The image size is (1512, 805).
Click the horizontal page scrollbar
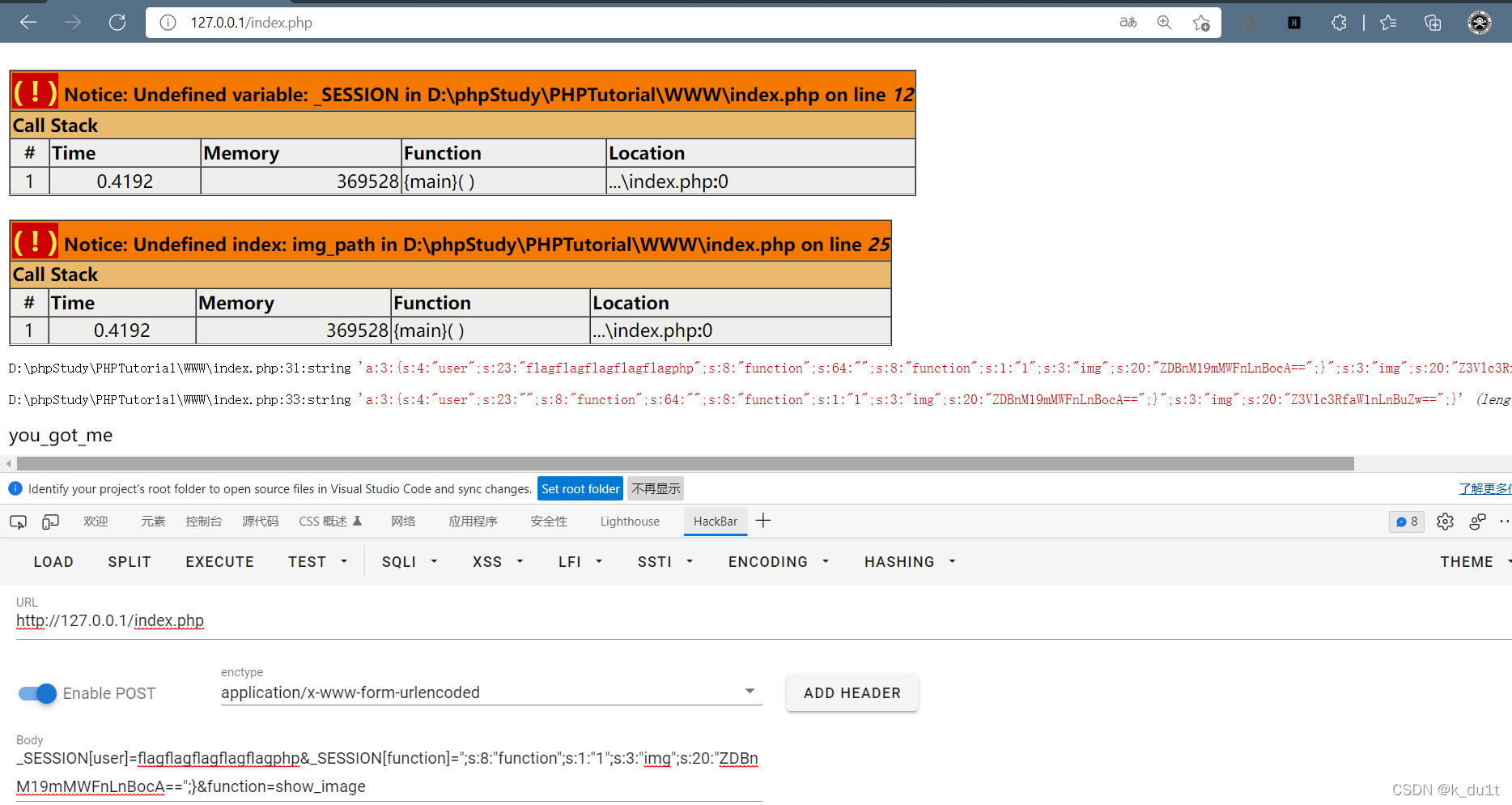(x=685, y=463)
